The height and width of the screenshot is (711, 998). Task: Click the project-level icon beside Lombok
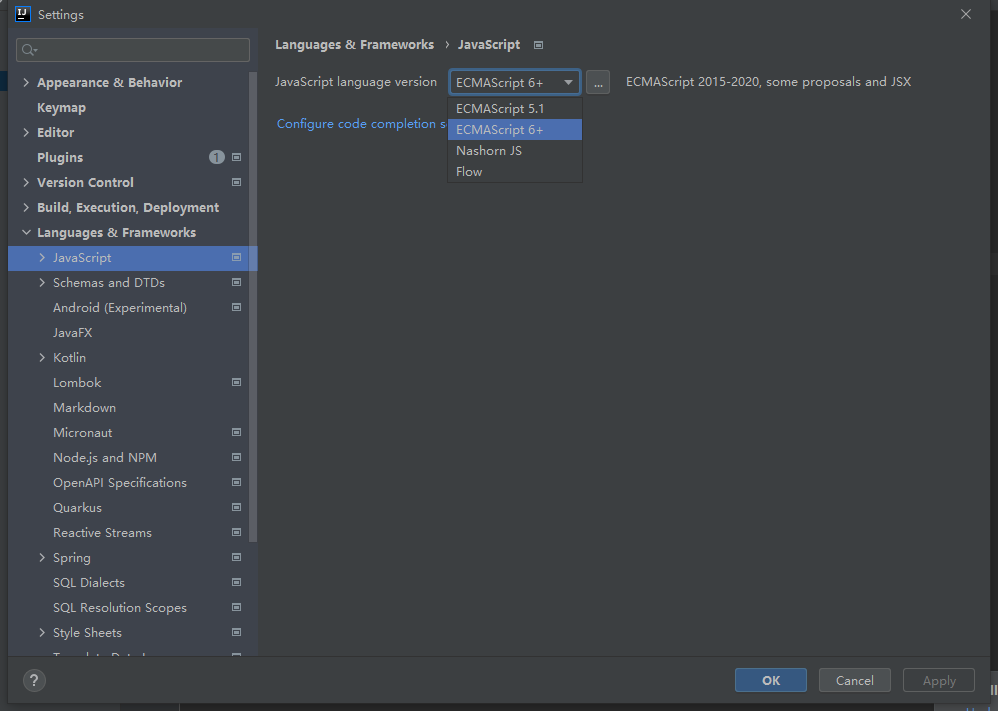tap(236, 383)
